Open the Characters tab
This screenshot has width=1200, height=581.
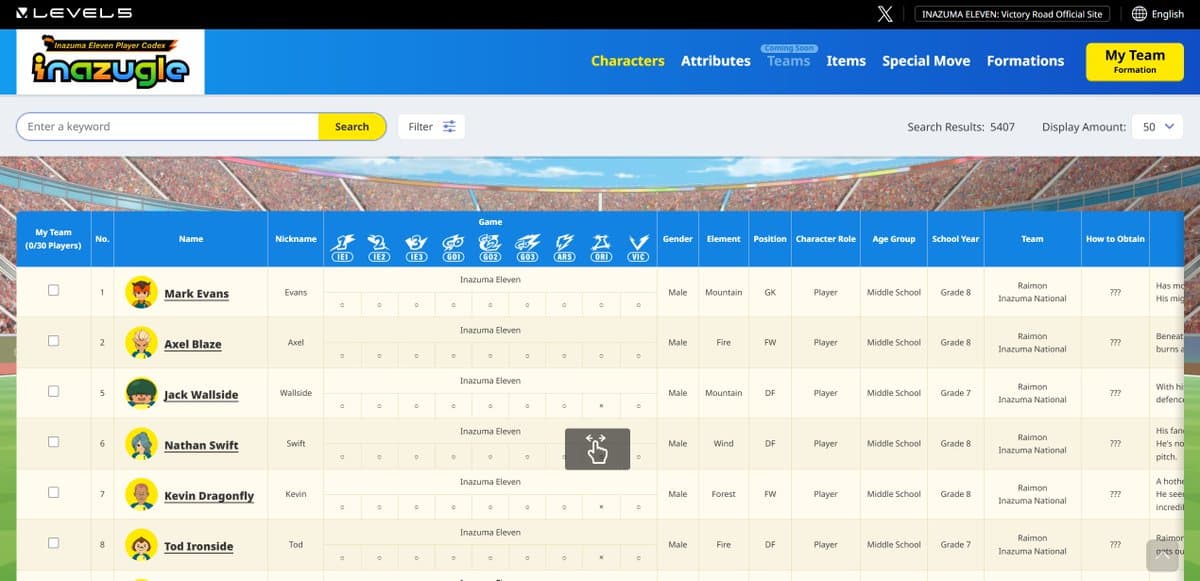[628, 61]
